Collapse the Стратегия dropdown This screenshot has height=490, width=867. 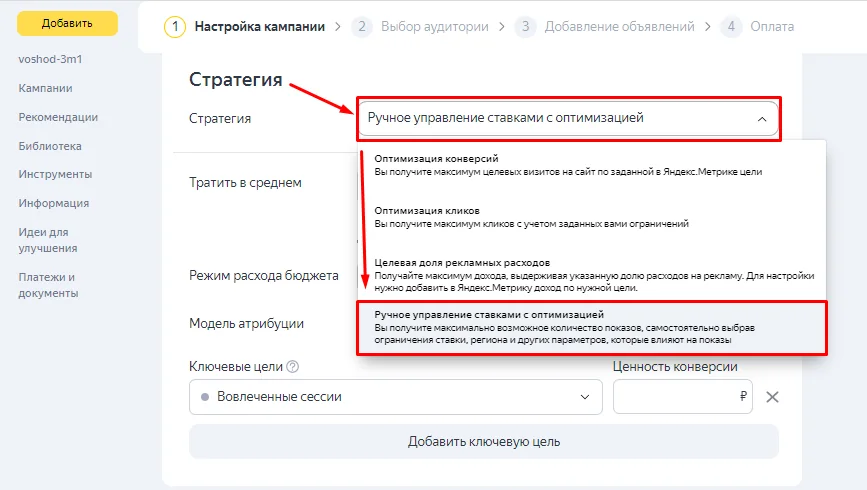coord(568,118)
